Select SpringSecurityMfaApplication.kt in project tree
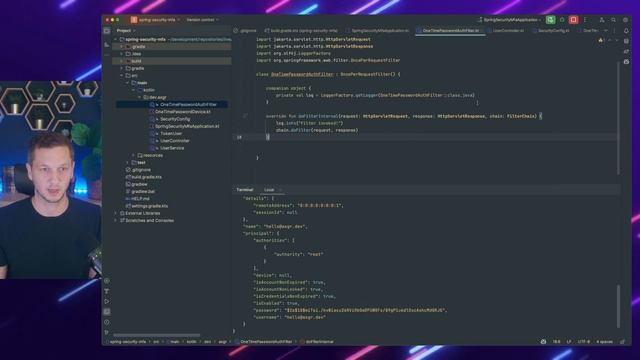Screen dimensions: 640x360 [187, 127]
